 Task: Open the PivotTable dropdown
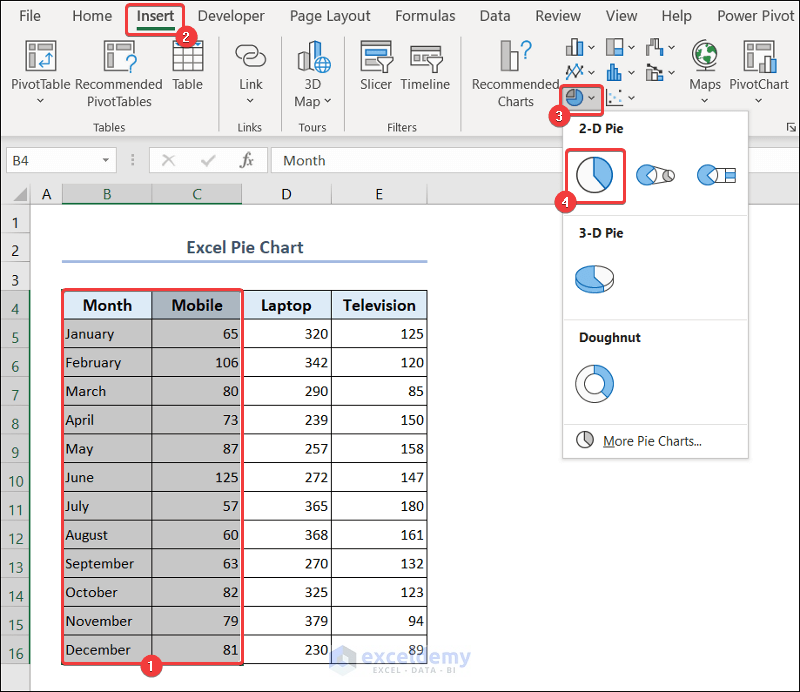[41, 100]
